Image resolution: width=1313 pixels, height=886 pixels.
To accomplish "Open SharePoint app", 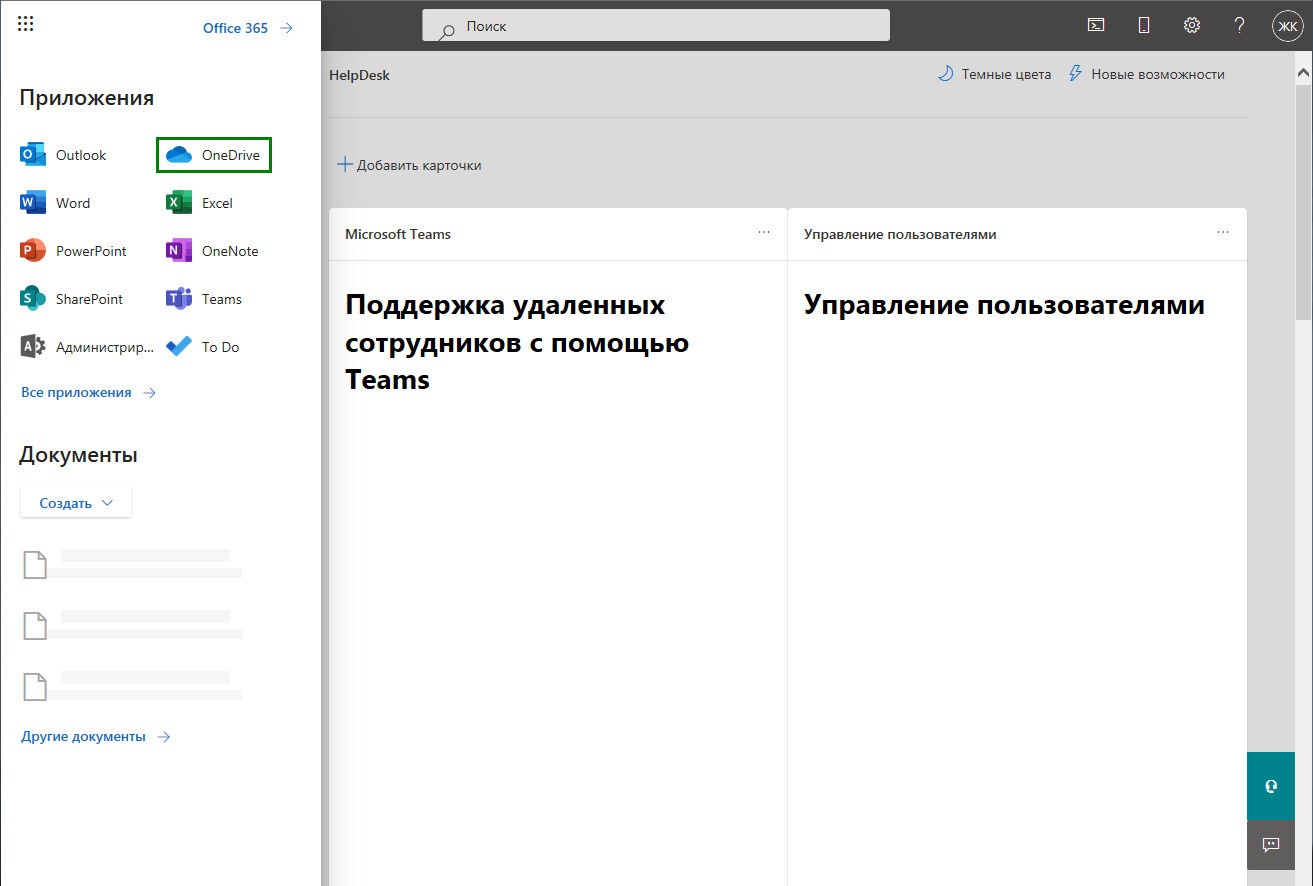I will coord(72,299).
